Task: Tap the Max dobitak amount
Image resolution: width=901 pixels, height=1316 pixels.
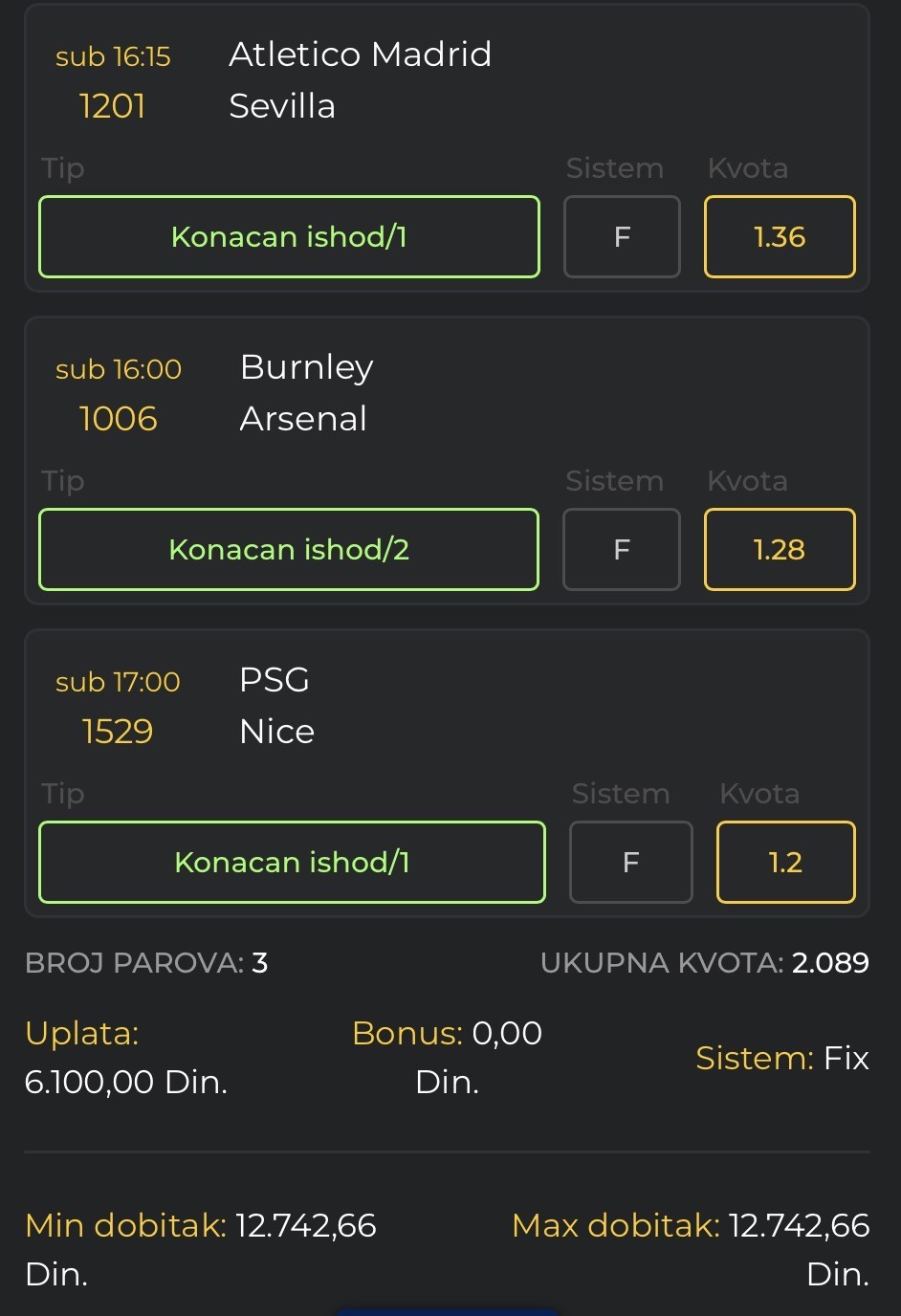Action: [x=799, y=1226]
